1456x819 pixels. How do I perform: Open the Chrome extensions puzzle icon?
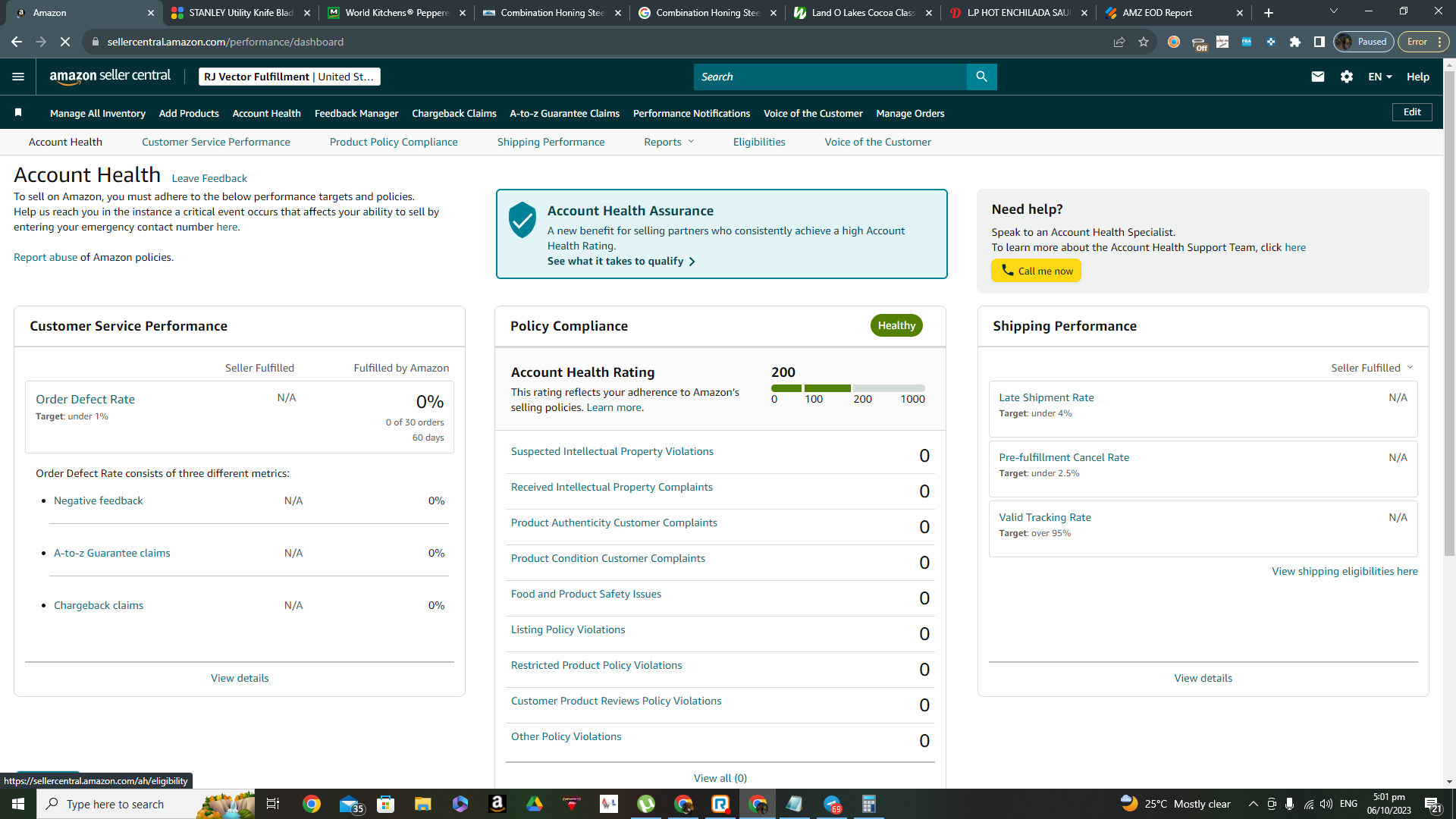1295,42
